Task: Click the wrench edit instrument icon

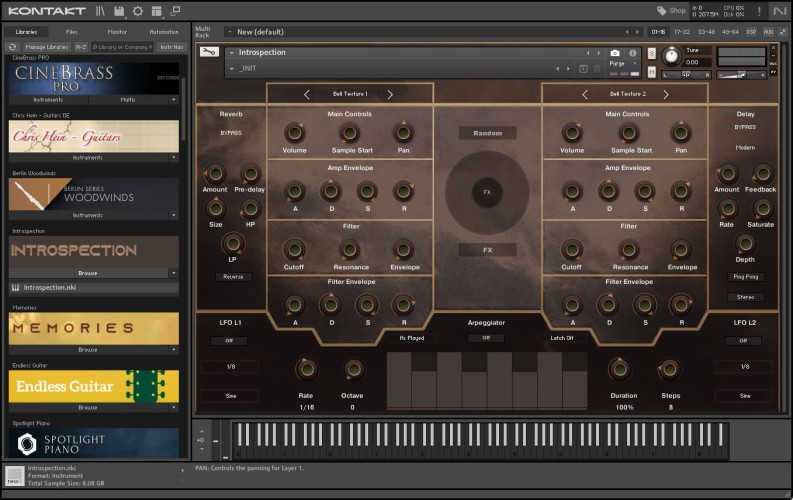Action: [209, 52]
